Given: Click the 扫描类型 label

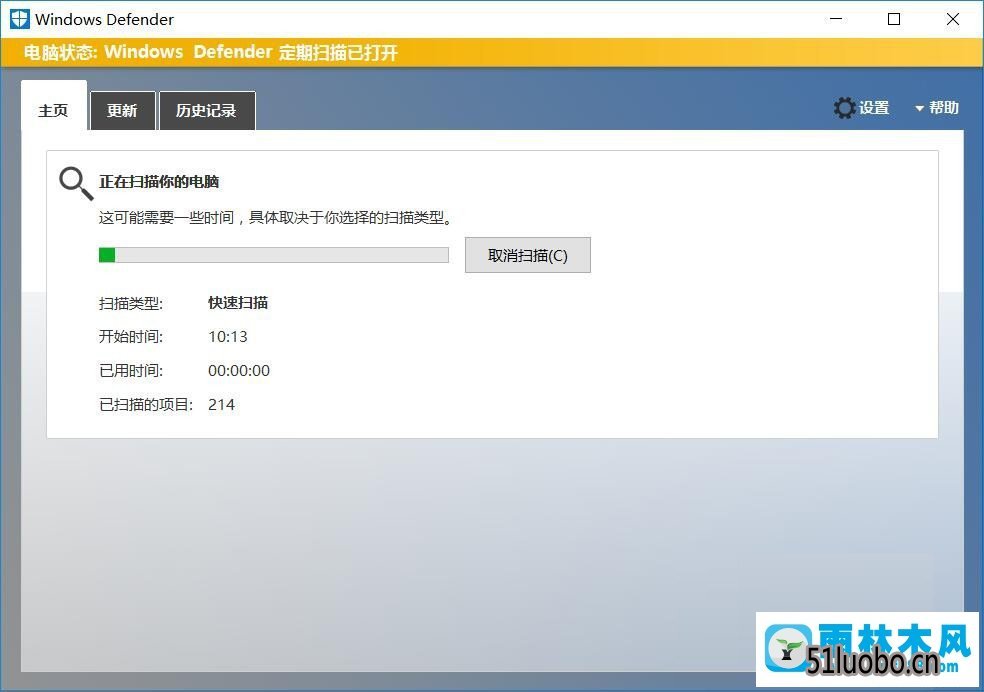Looking at the screenshot, I should 131,304.
